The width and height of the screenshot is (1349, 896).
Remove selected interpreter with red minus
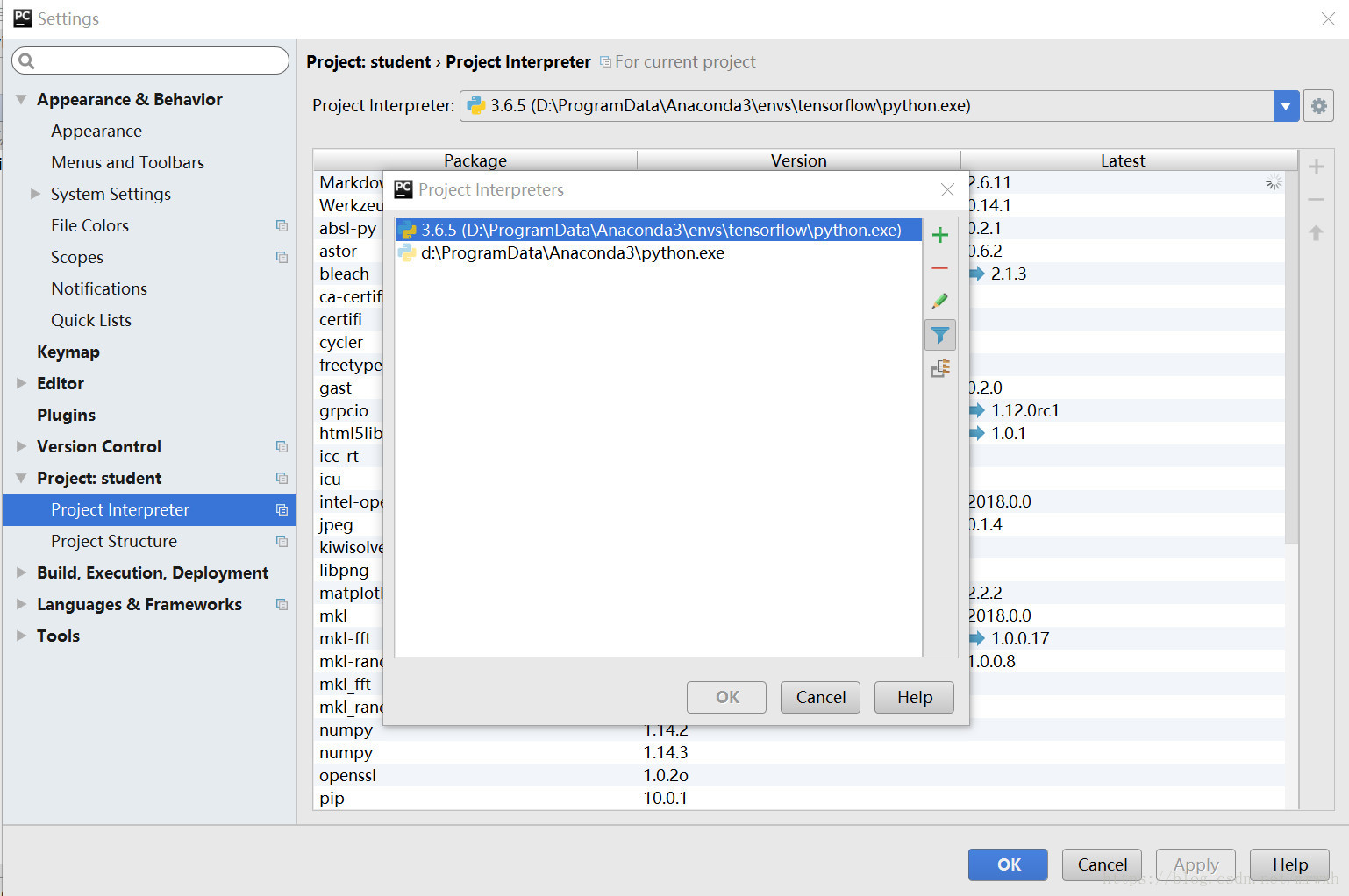coord(940,267)
